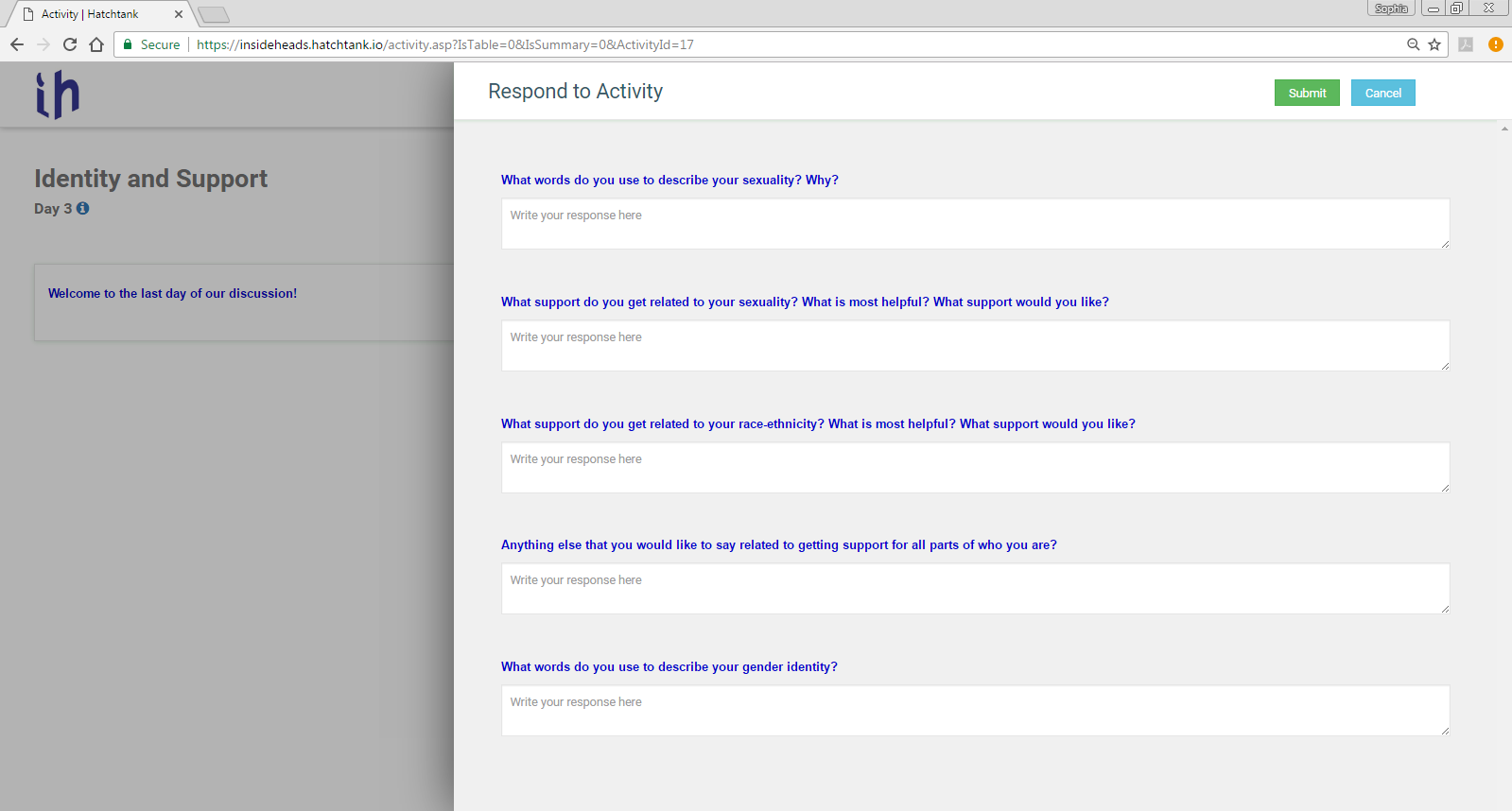The height and width of the screenshot is (811, 1512).
Task: Click the Inside Heads logo
Action: tap(58, 95)
